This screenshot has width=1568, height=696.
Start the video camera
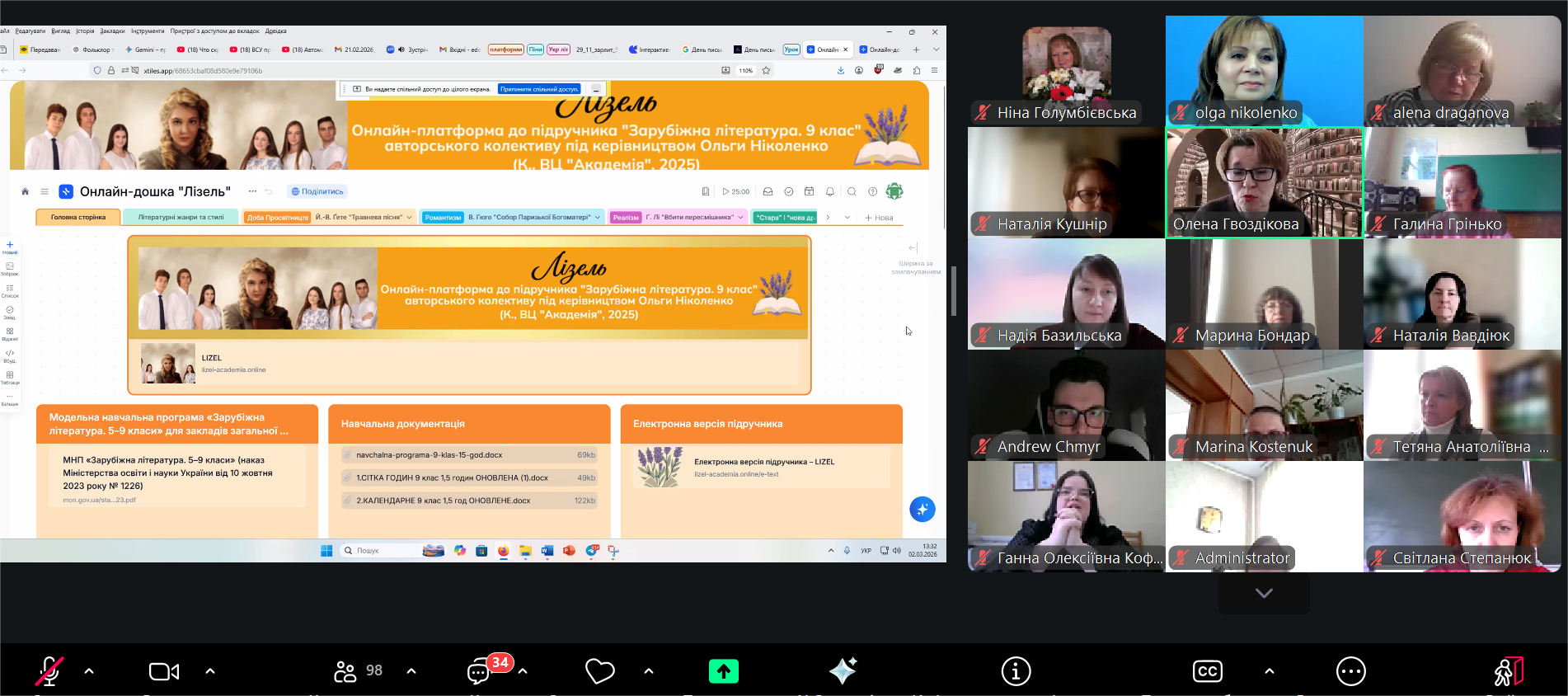163,671
